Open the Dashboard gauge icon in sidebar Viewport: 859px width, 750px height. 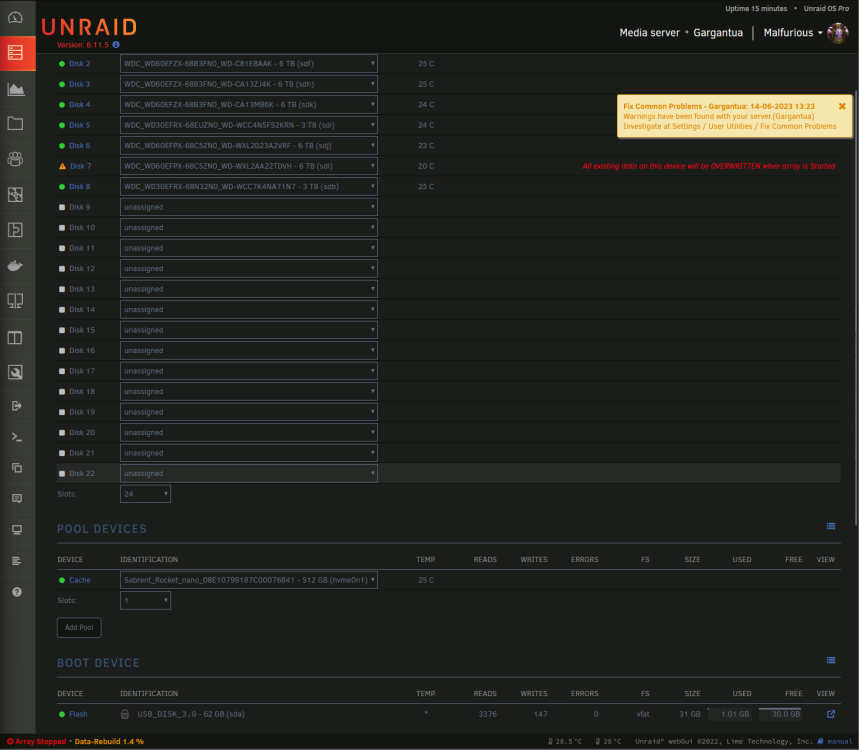15,18
